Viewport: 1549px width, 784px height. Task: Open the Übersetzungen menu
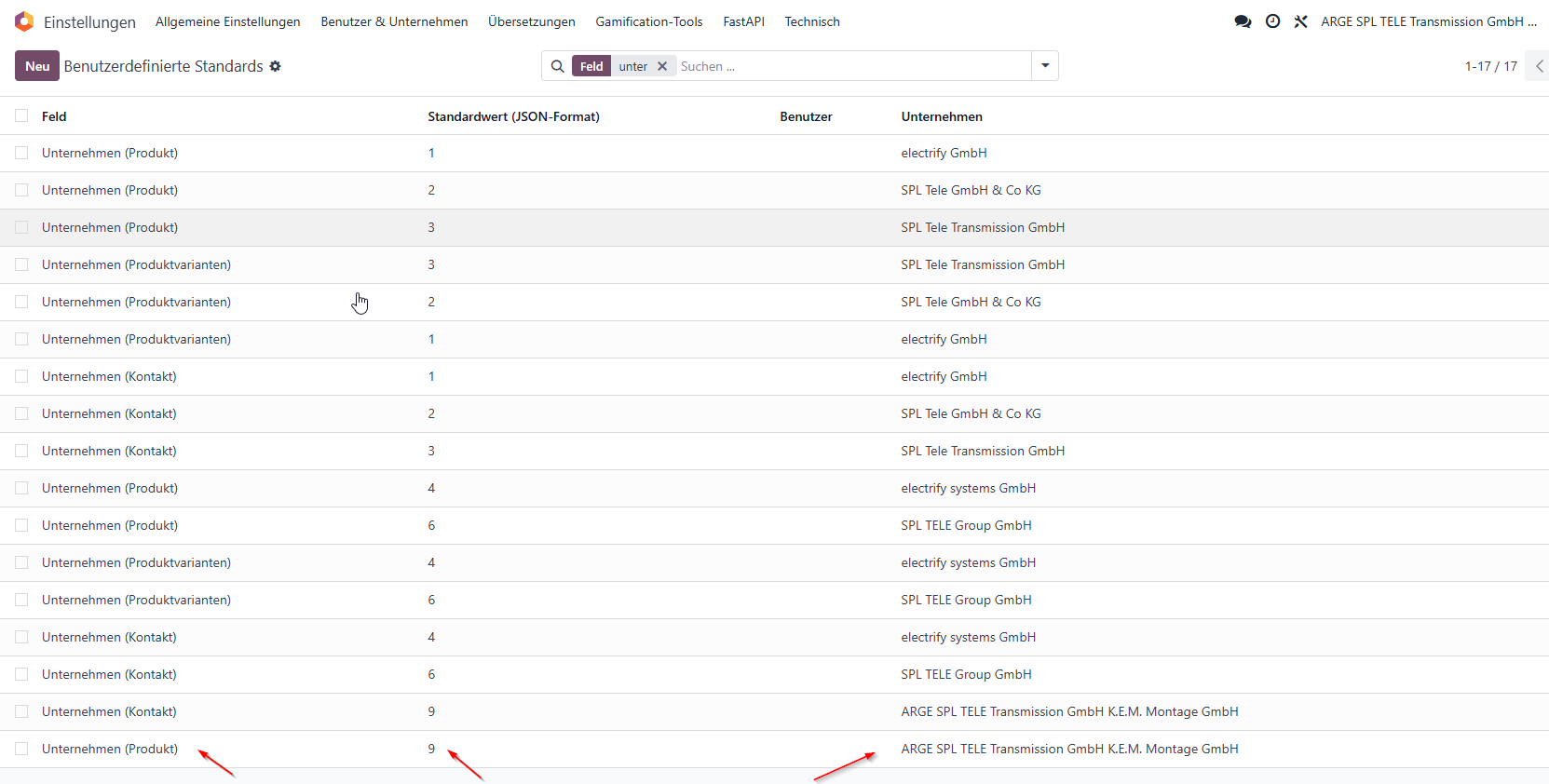pyautogui.click(x=532, y=21)
